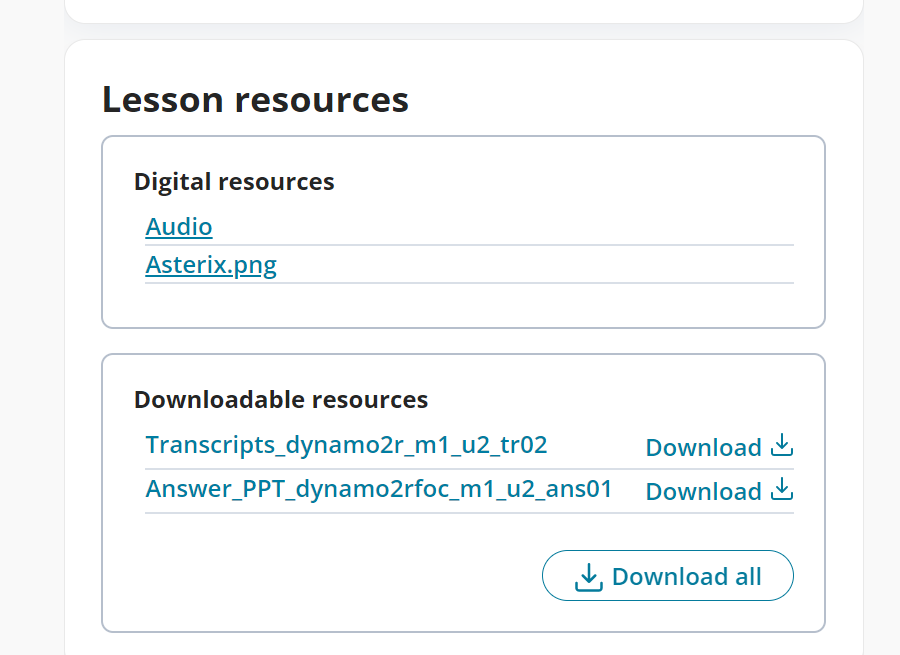This screenshot has width=900, height=655.
Task: Click the download icon beside Transcripts_dynamo2r_m1_u2_tr02
Action: [782, 447]
